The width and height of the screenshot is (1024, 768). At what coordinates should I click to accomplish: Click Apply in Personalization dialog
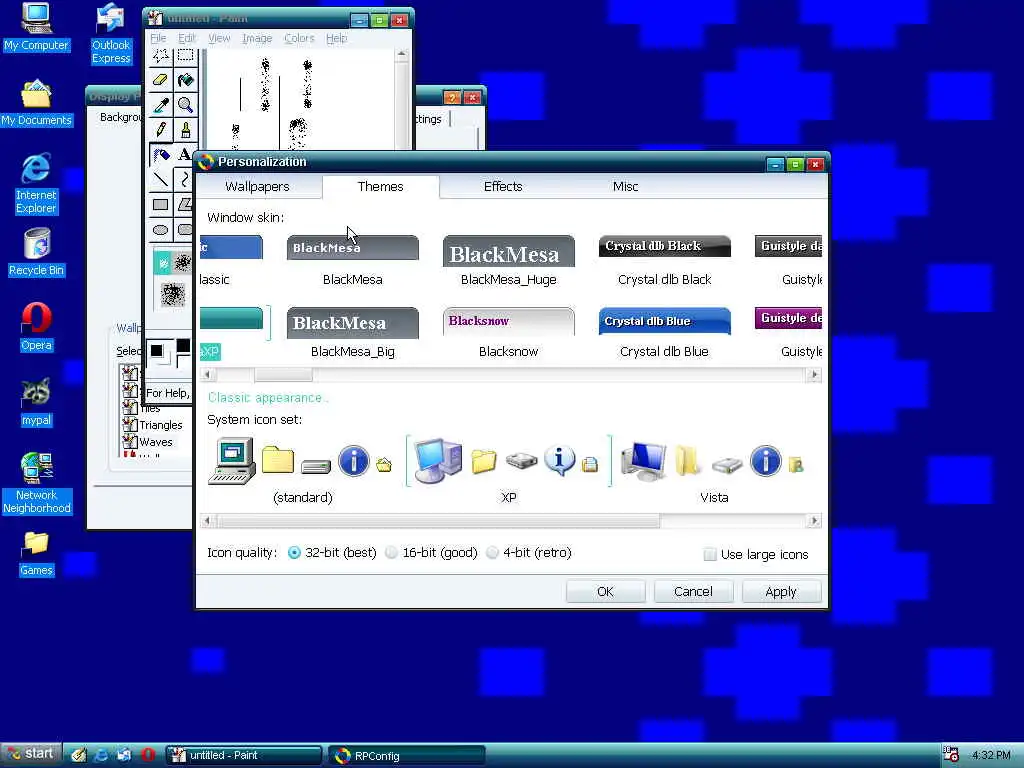781,592
